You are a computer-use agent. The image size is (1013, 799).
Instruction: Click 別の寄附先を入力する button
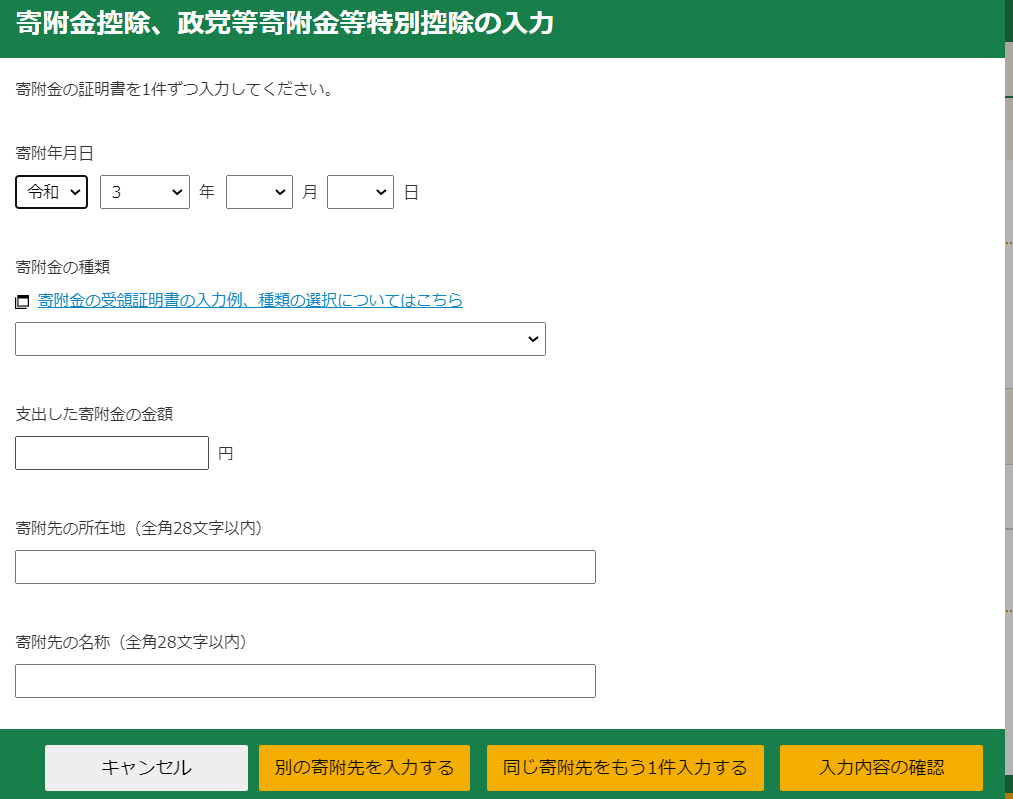coord(364,768)
